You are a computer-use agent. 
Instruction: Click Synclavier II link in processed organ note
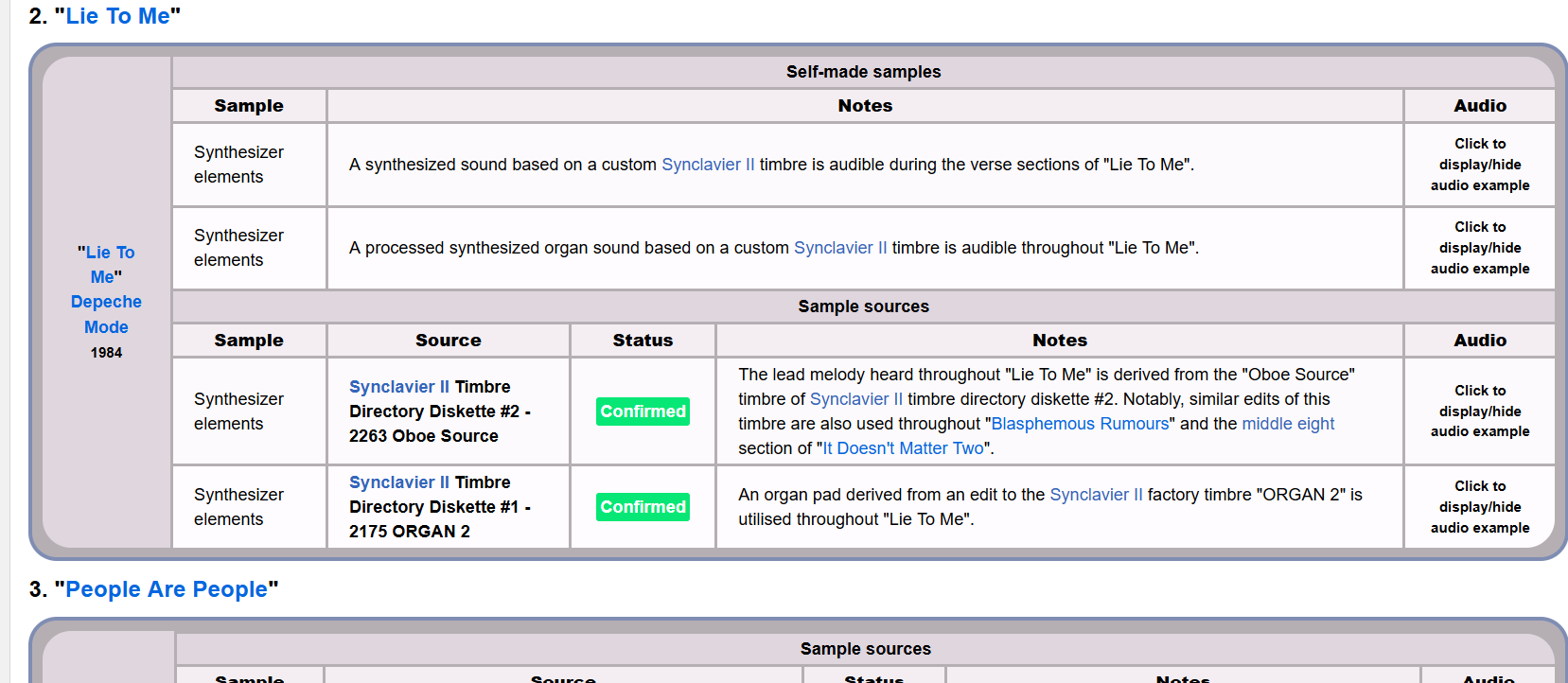[840, 248]
